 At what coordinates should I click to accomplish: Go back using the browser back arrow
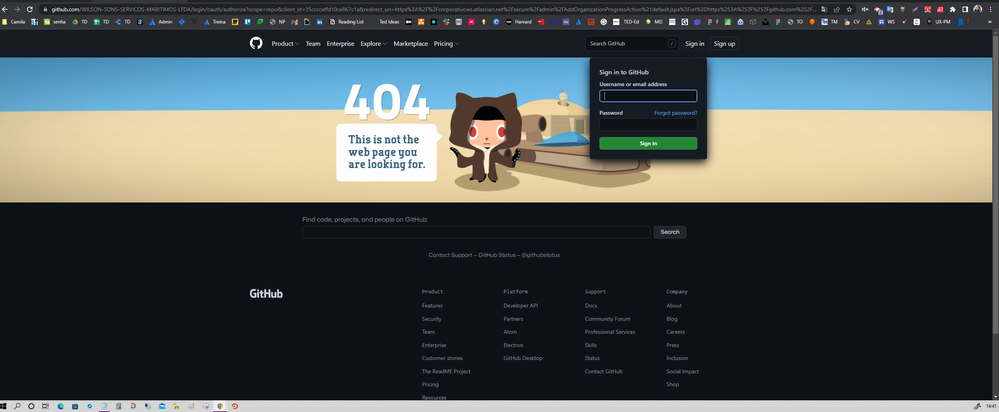4,10
